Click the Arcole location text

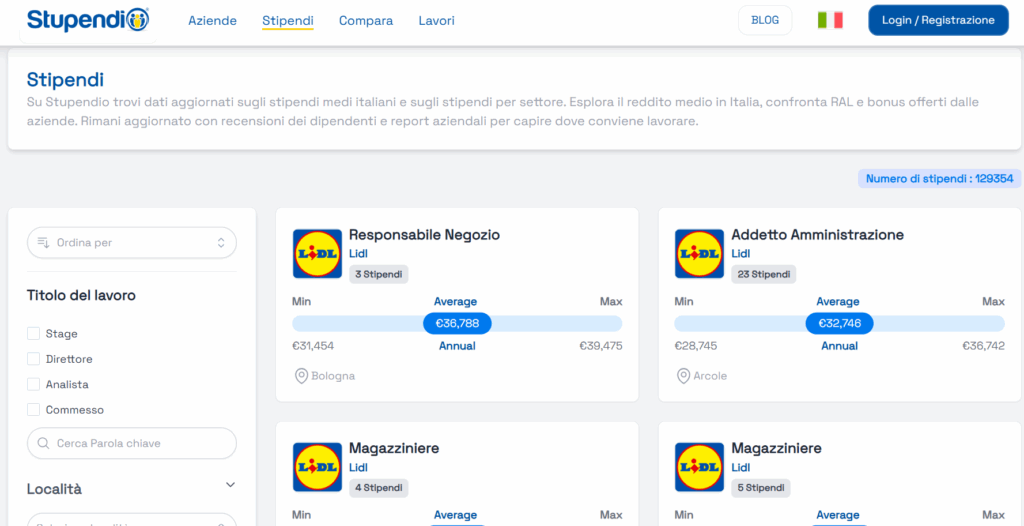click(x=710, y=376)
